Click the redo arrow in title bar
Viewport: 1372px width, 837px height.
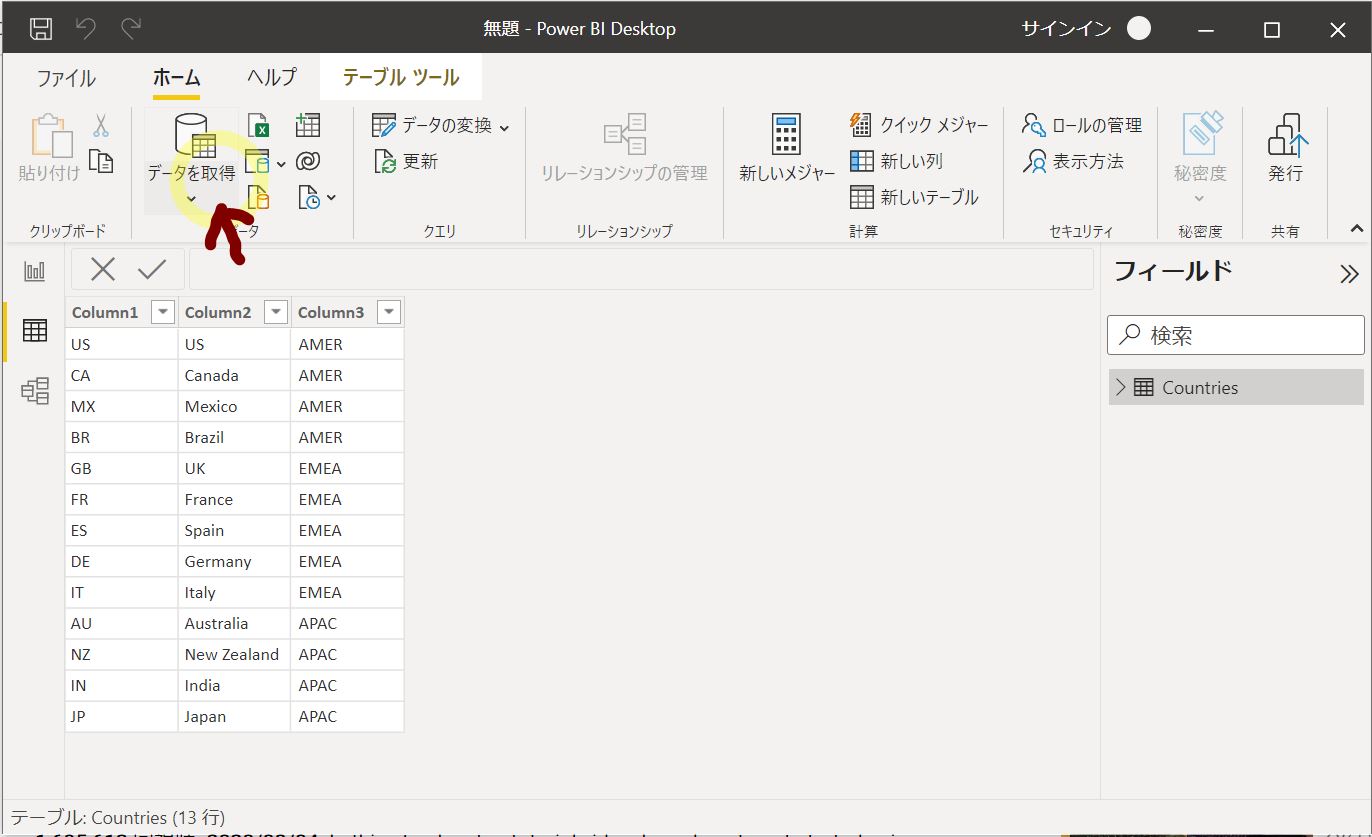click(130, 29)
